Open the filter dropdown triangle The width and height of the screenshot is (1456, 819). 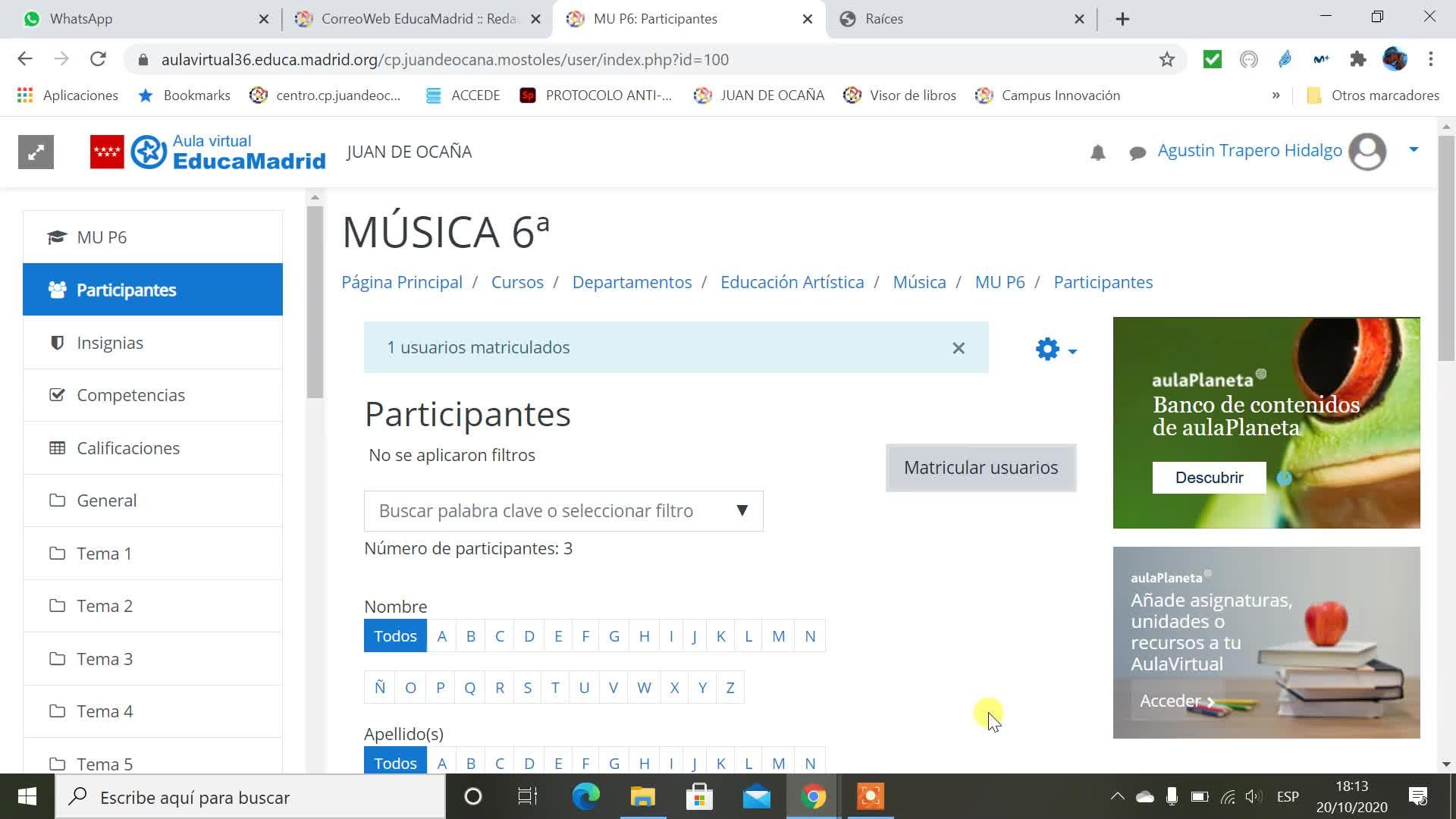point(742,510)
